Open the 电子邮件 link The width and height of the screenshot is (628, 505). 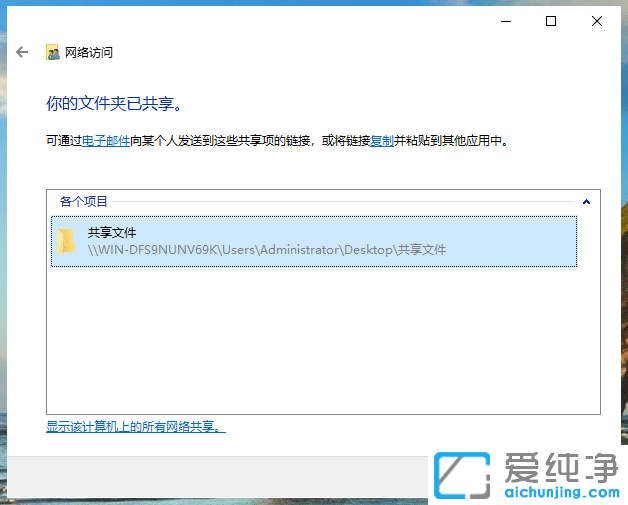[x=106, y=141]
